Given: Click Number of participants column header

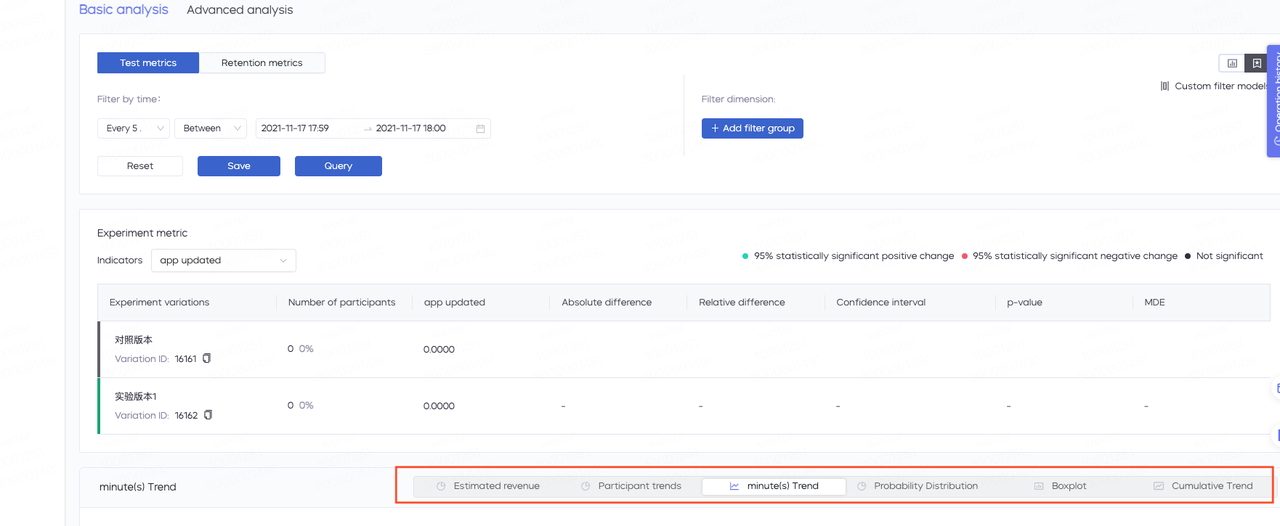Looking at the screenshot, I should pos(342,302).
